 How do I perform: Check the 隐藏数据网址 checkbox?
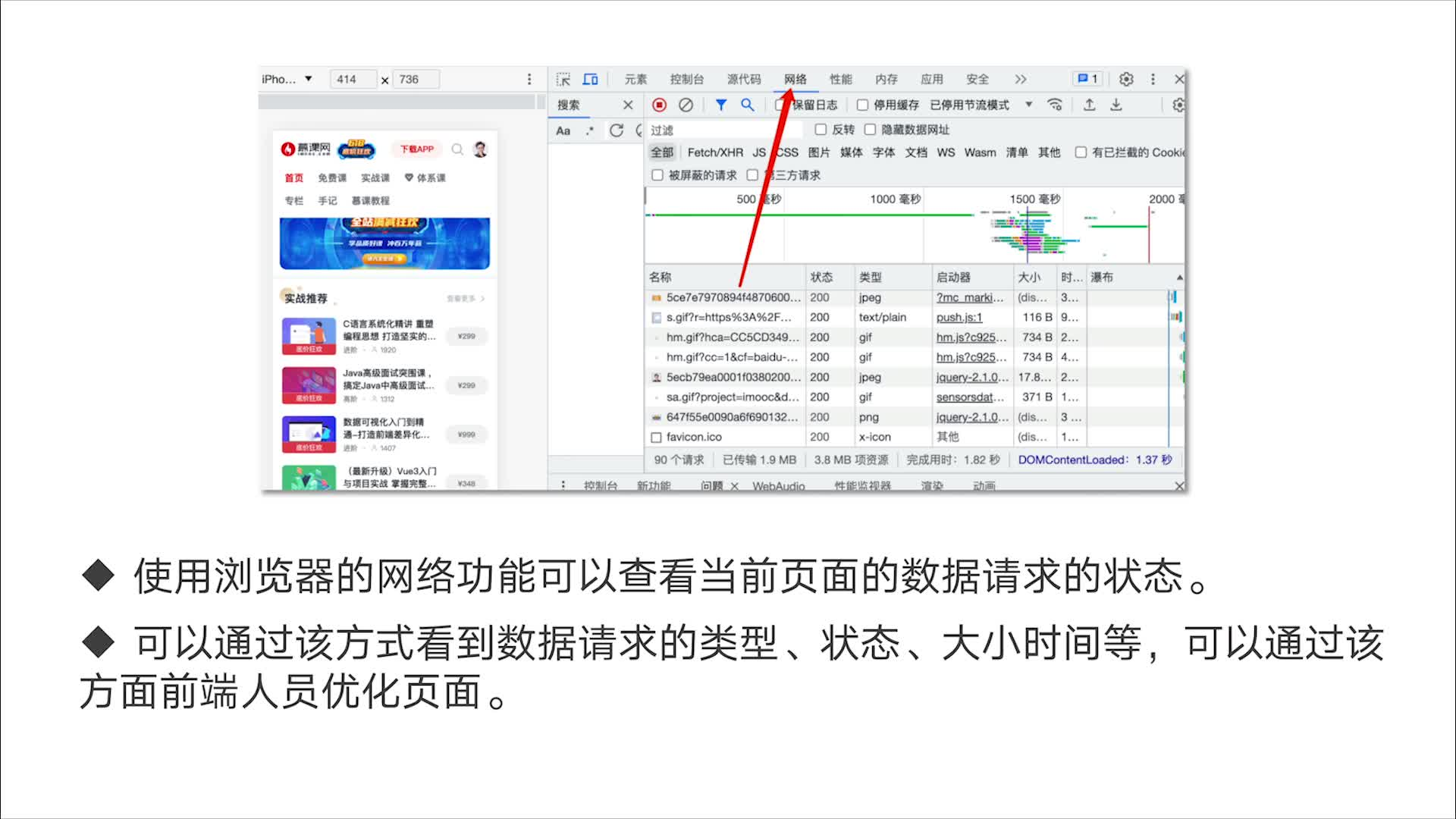[x=870, y=130]
